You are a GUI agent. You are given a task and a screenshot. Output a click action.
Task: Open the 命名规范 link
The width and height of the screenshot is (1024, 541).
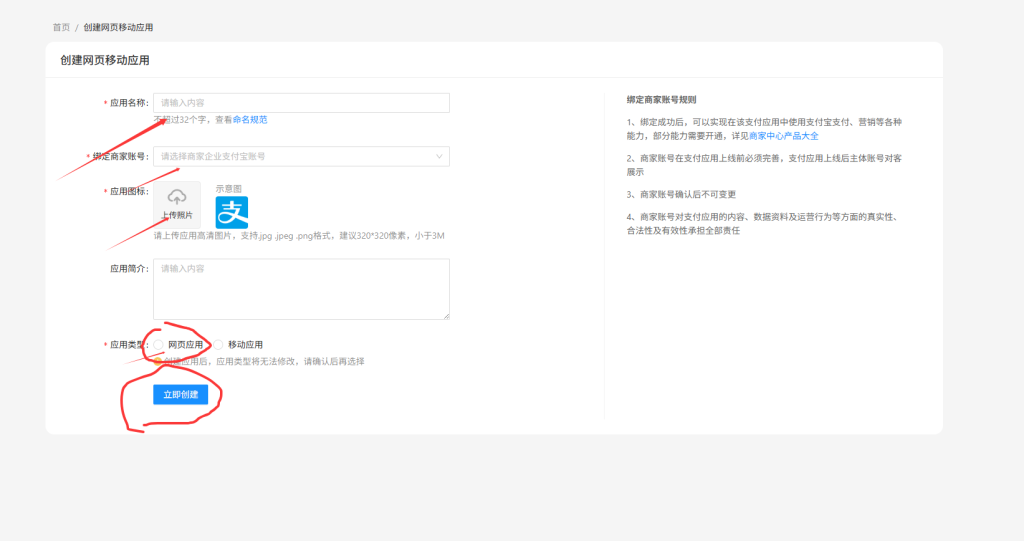point(250,119)
